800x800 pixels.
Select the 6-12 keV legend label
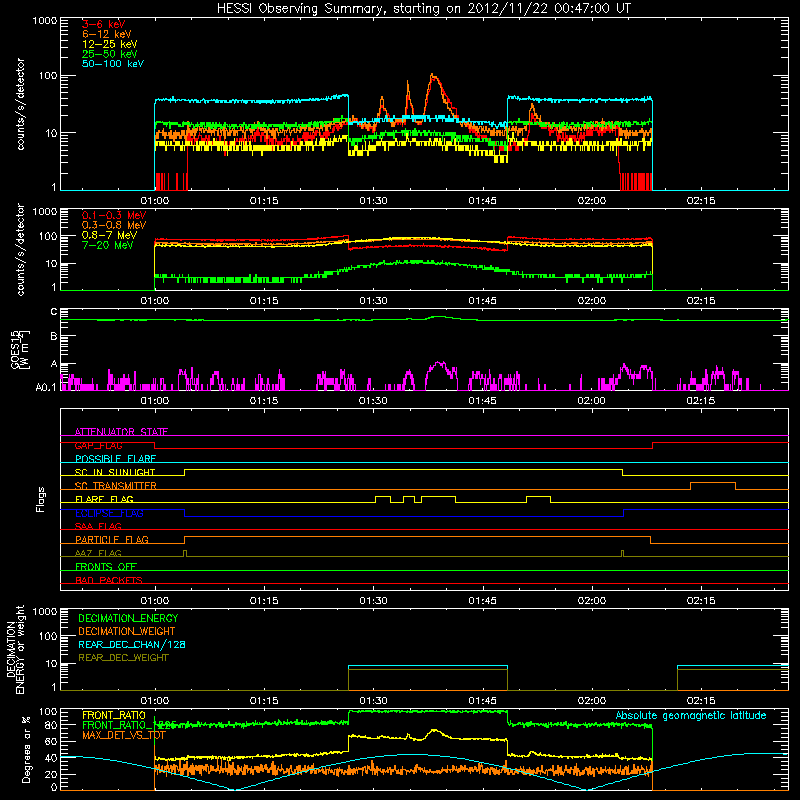pyautogui.click(x=107, y=34)
